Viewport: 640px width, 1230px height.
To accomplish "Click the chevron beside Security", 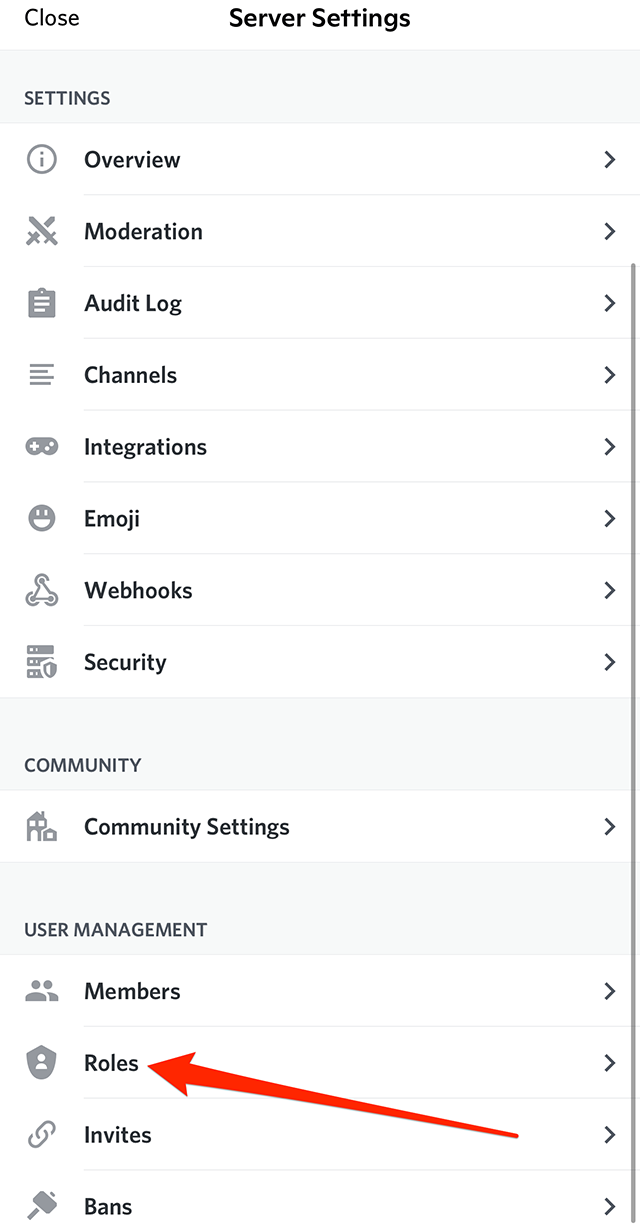I will tap(609, 662).
